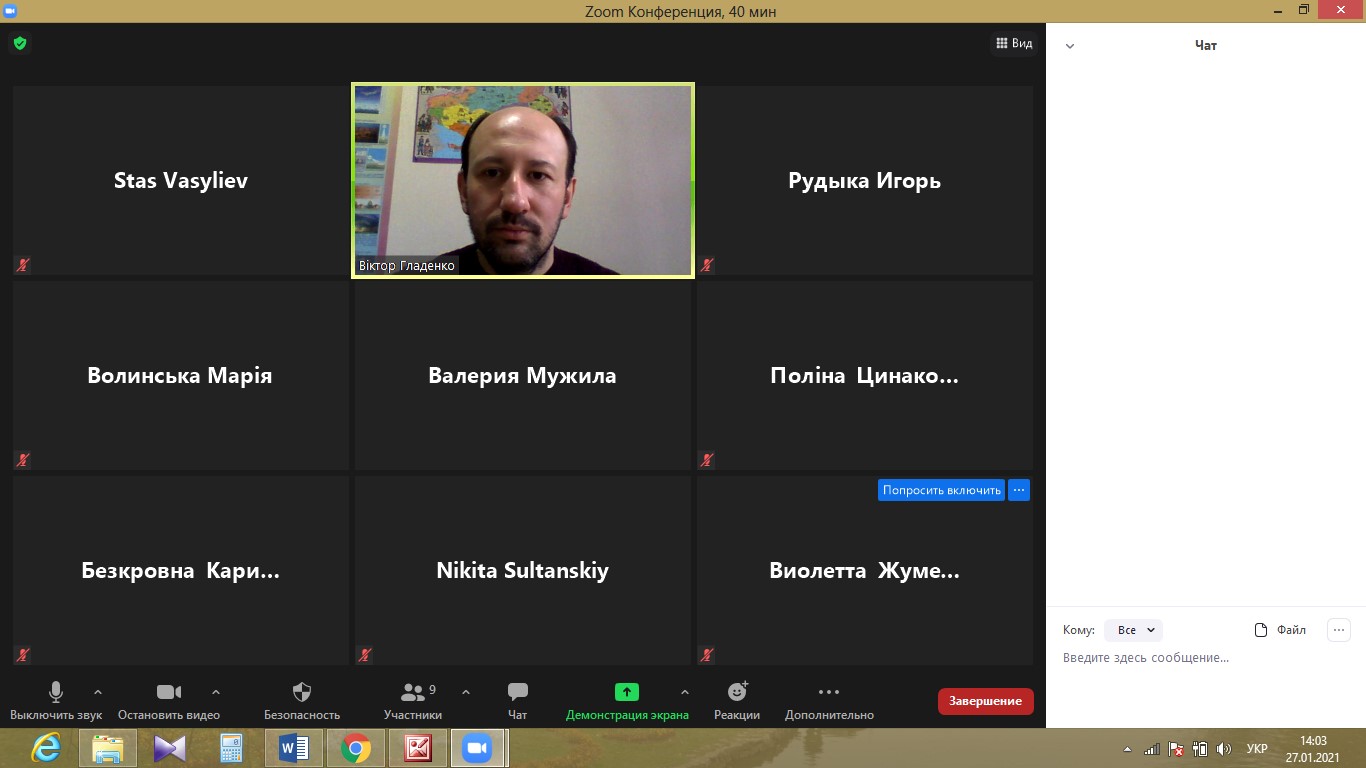Expand the audio options arrow beside microphone

98,692
